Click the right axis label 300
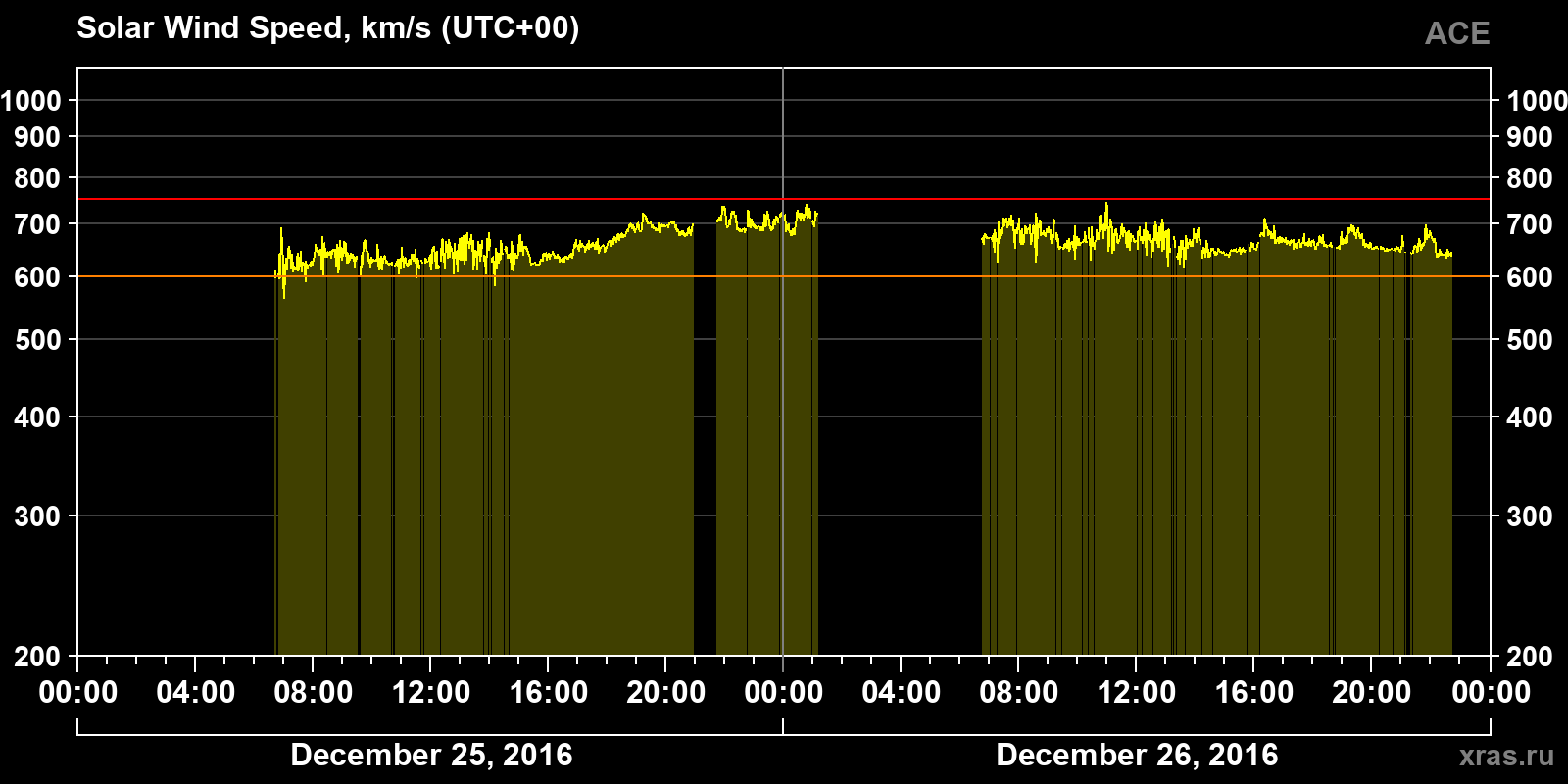Screen dimensions: 1568x784 pyautogui.click(x=1530, y=516)
